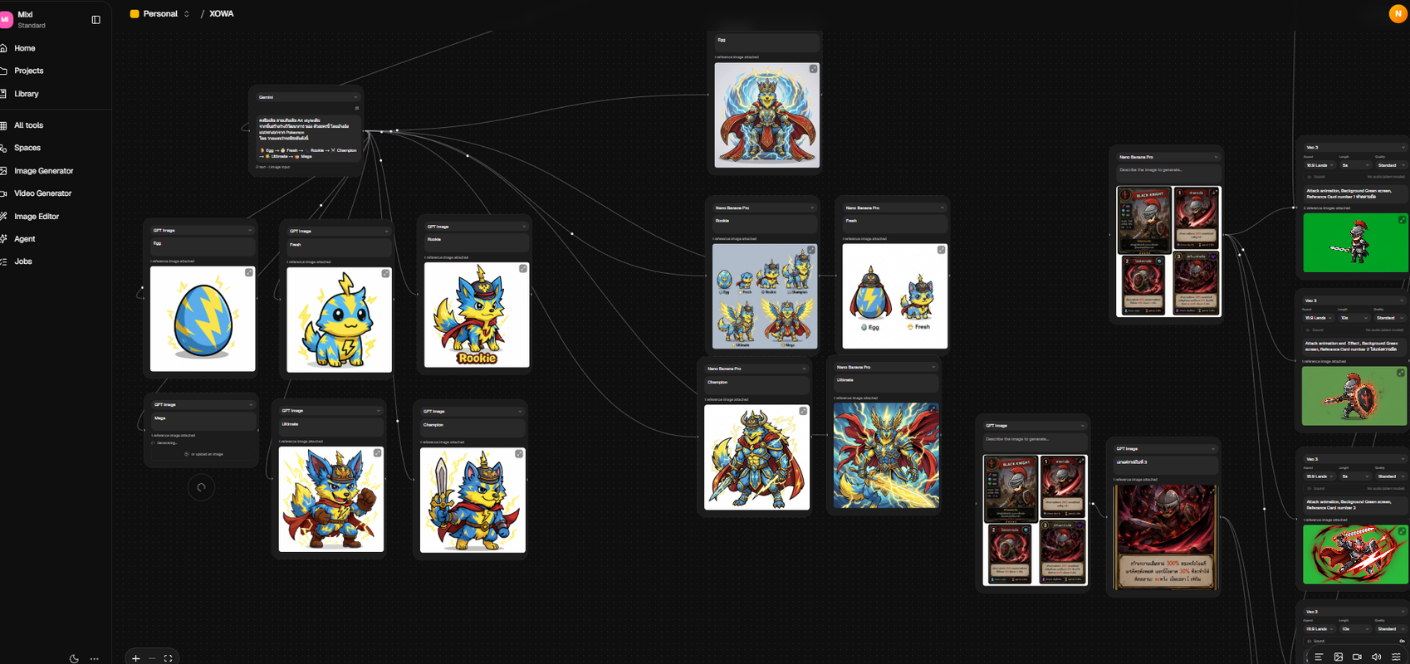Edit the Fresh prompt in GPT Image node
1410x664 pixels.
(339, 248)
